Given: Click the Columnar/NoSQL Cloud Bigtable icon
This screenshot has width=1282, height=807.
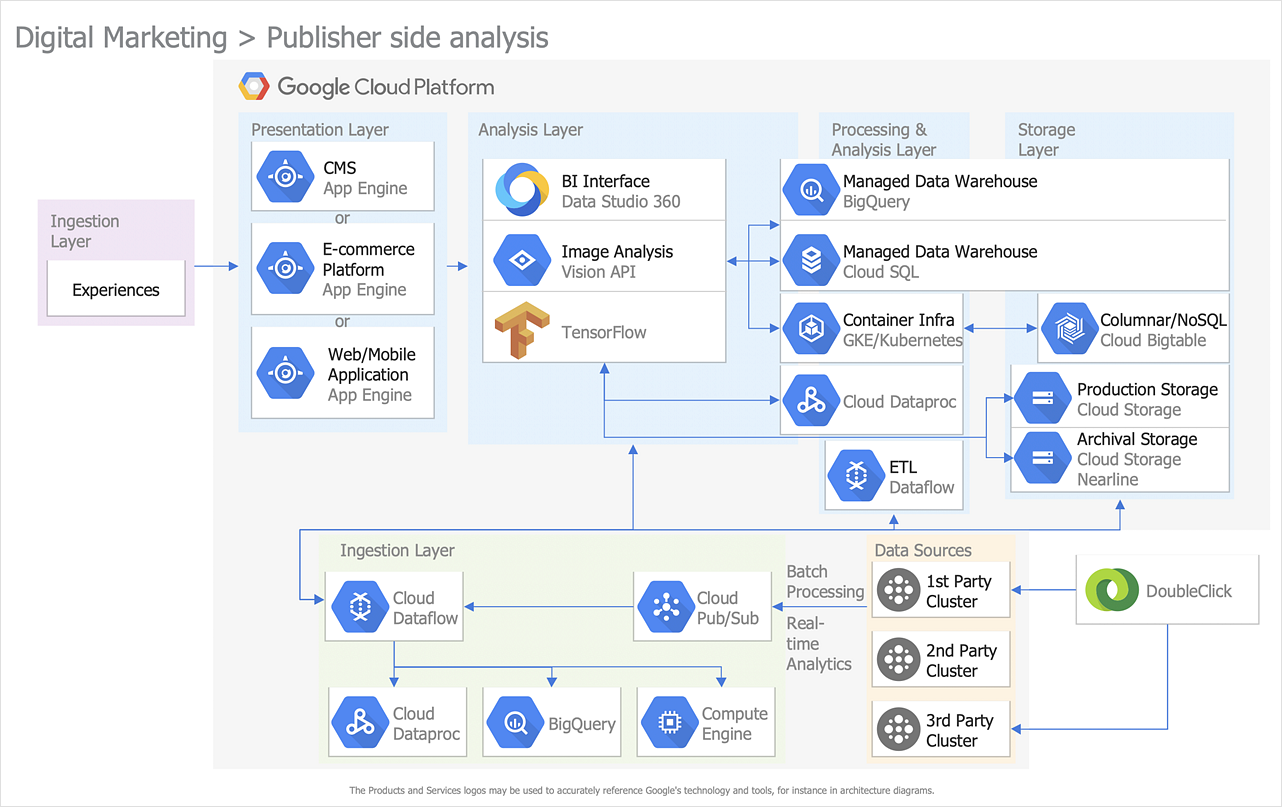Looking at the screenshot, I should (1069, 329).
